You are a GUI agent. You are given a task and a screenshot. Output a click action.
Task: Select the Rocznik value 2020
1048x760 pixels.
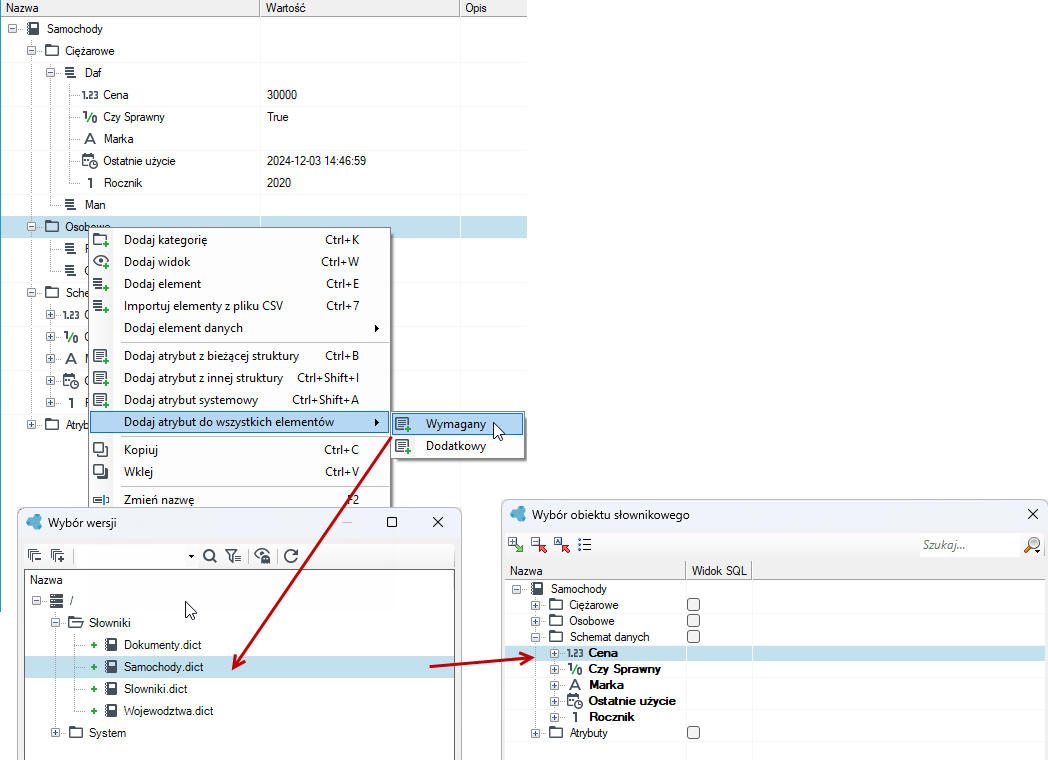coord(279,183)
